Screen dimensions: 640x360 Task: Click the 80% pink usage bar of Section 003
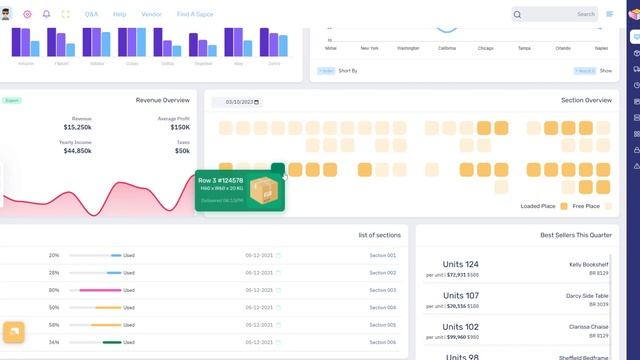tap(95, 290)
